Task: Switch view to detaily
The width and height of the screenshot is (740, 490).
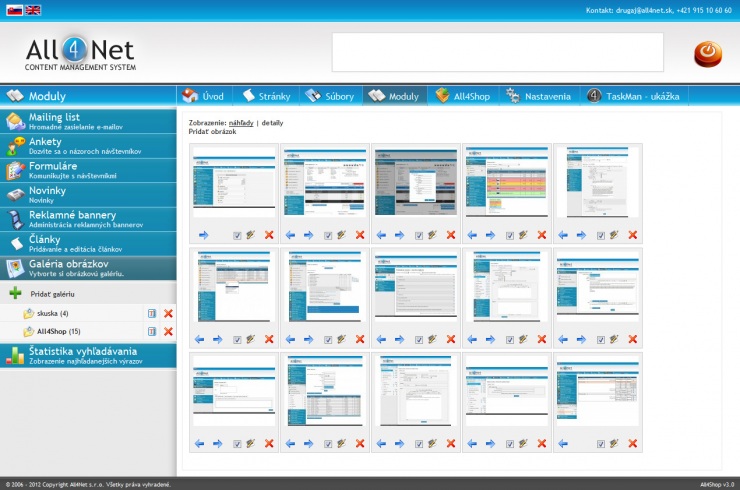Action: click(272, 122)
